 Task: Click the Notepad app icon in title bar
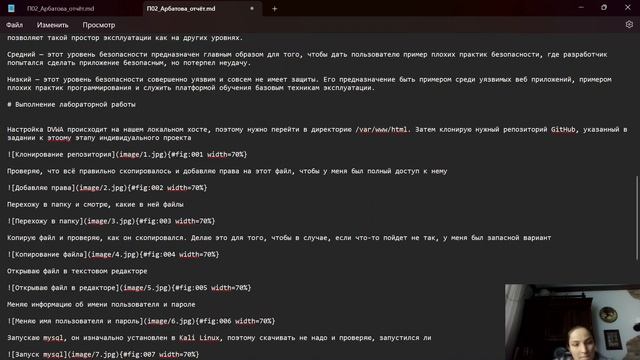pyautogui.click(x=11, y=8)
